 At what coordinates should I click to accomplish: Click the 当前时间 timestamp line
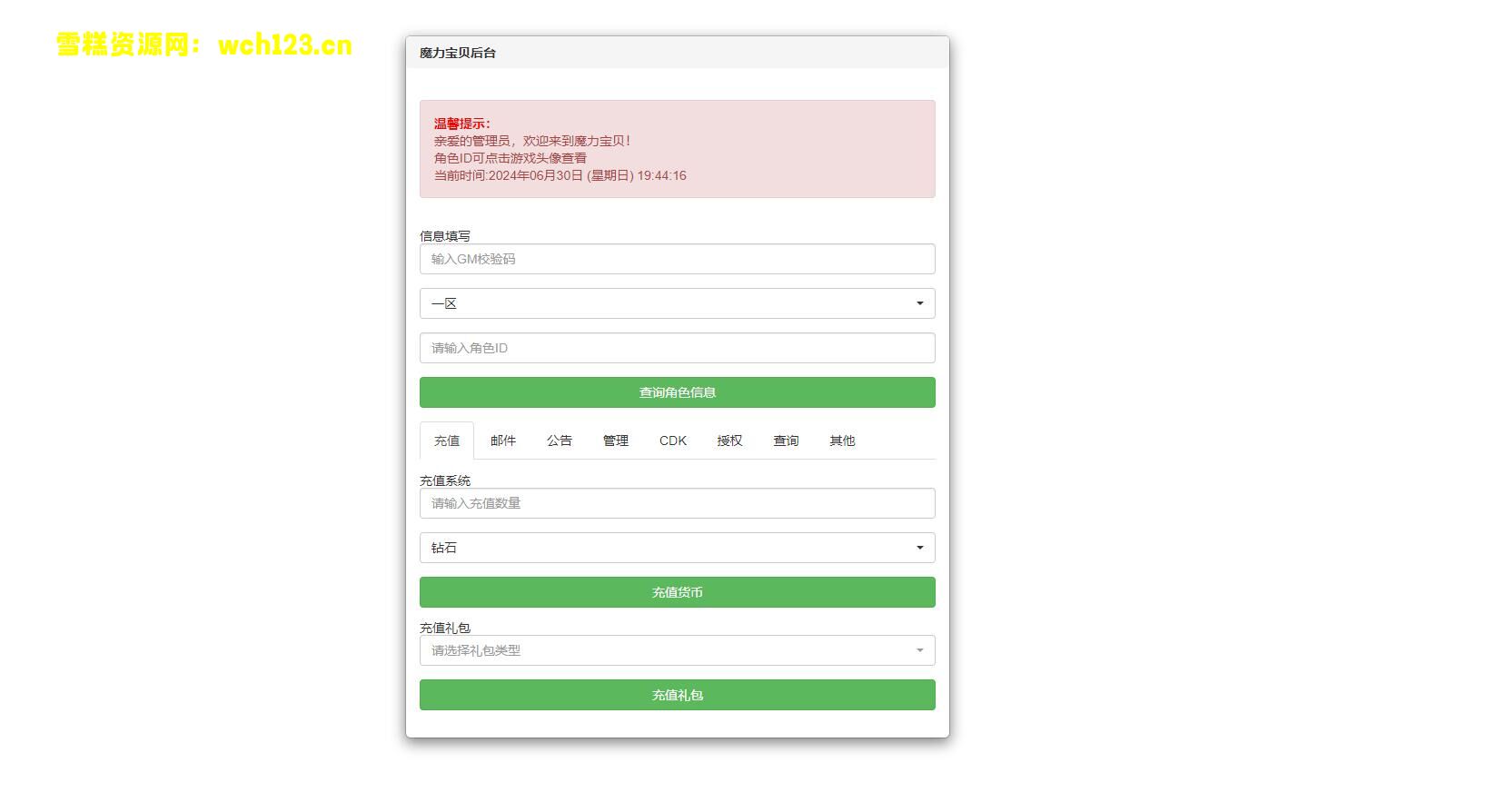coord(560,175)
